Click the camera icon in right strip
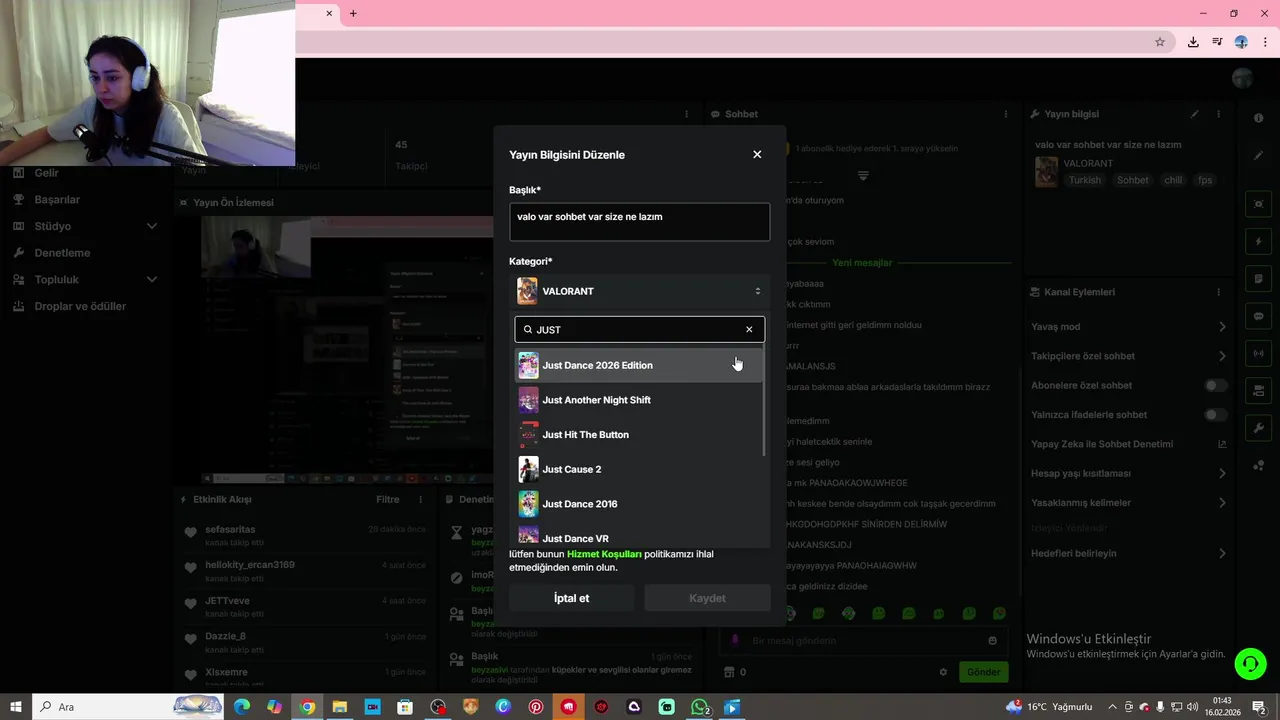The image size is (1280, 720). coord(1258,390)
